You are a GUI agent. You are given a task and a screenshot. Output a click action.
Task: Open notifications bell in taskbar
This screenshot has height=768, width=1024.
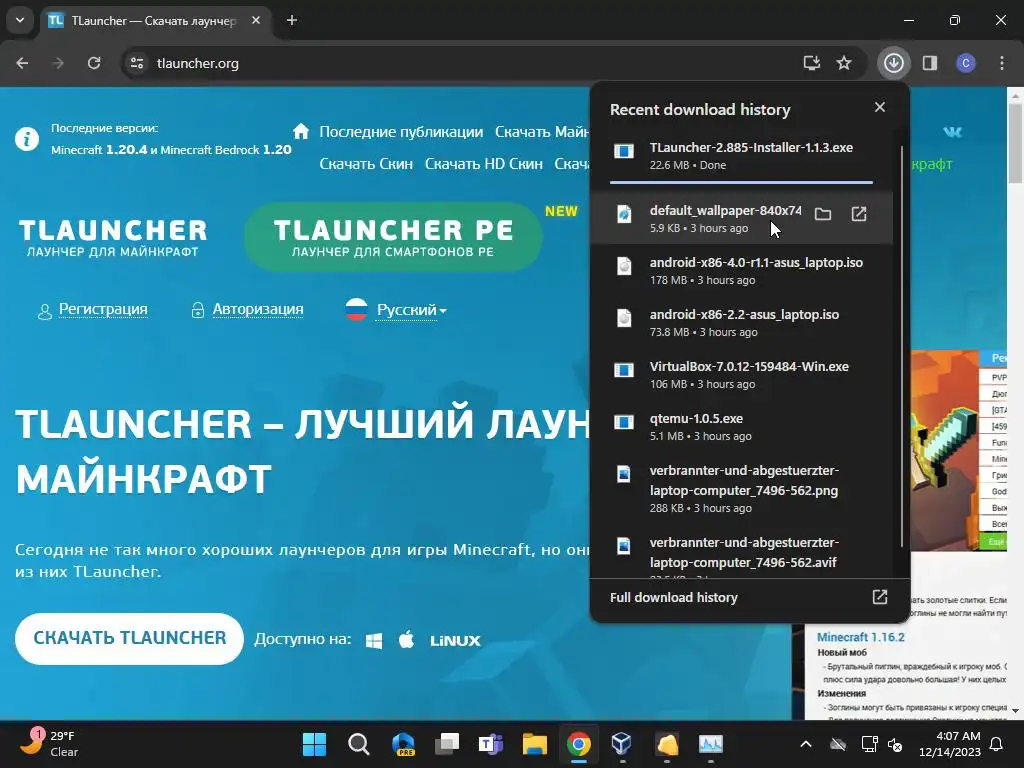click(996, 744)
